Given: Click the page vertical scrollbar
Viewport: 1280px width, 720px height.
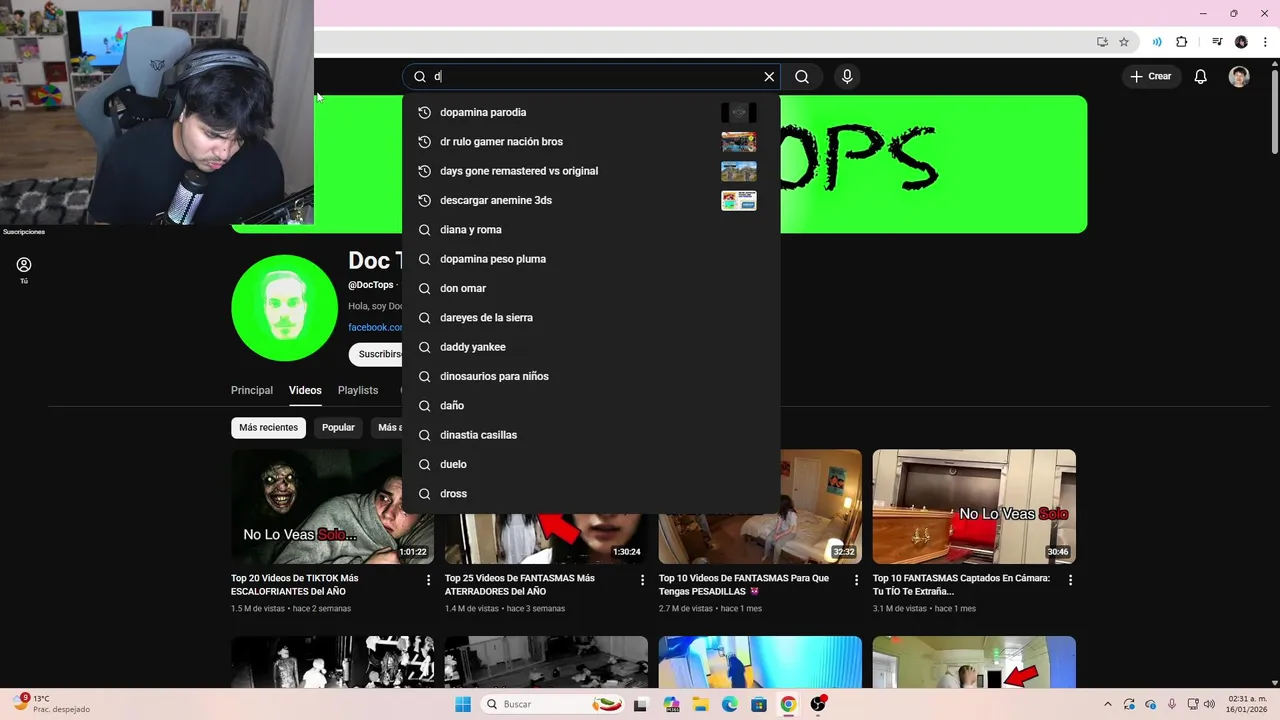Looking at the screenshot, I should 1274,110.
